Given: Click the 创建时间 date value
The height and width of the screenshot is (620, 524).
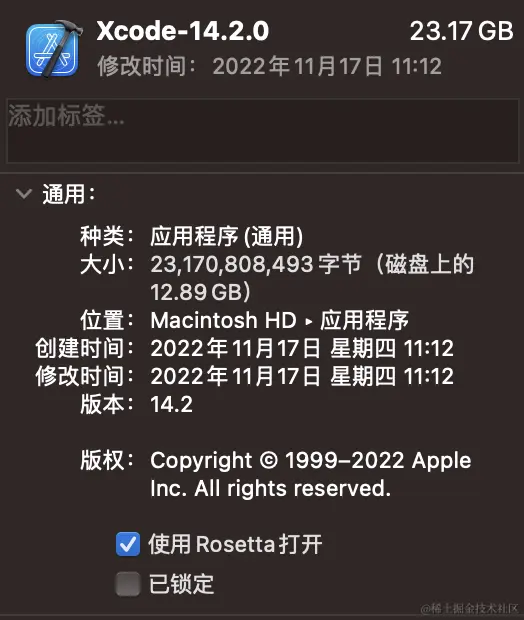Looking at the screenshot, I should click(x=302, y=348).
